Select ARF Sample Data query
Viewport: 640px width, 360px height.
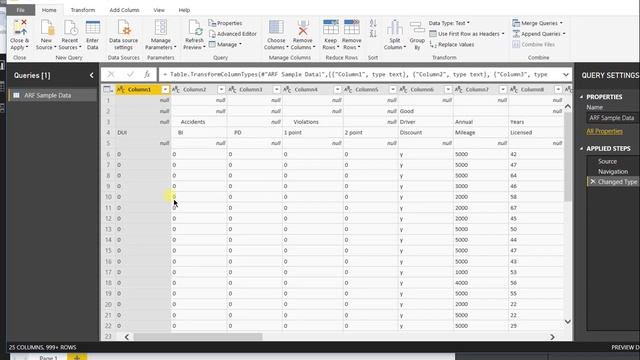(x=53, y=95)
